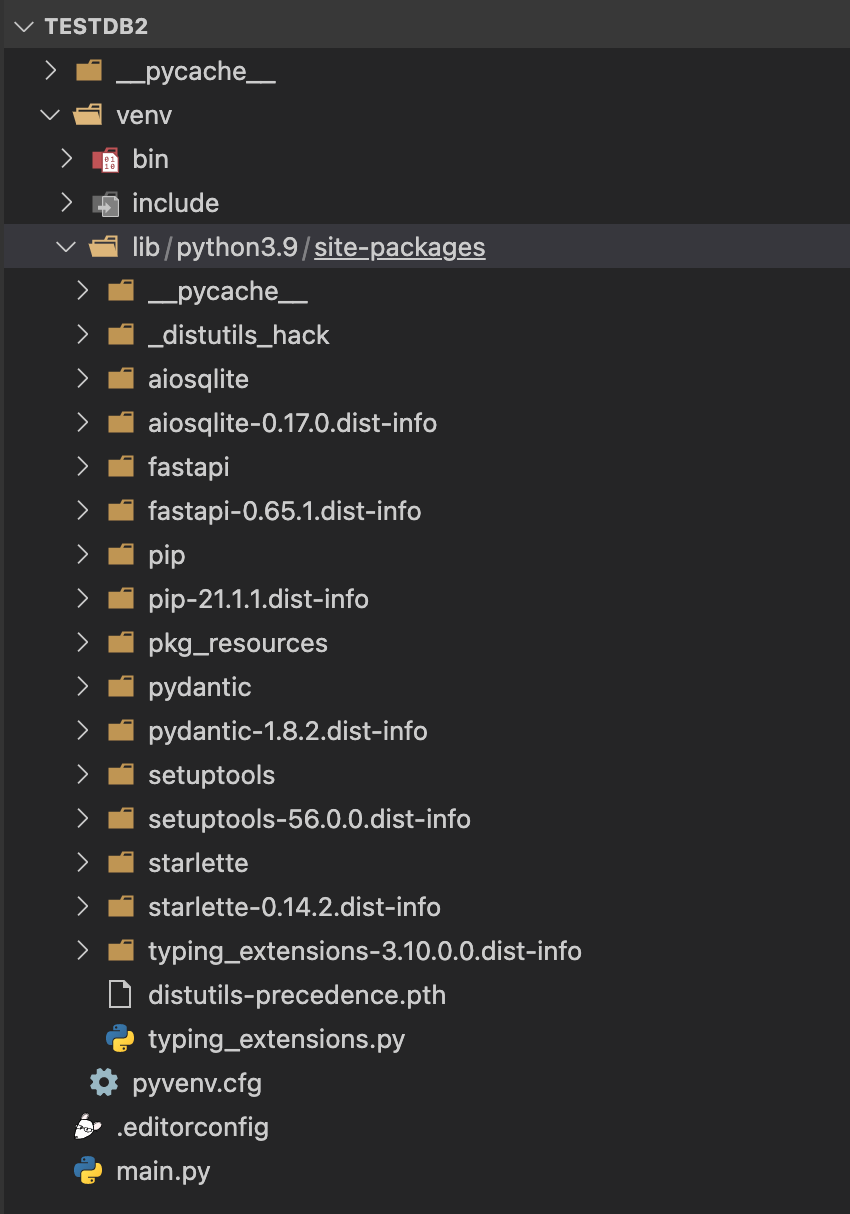Expand the aiosqlite folder
Screen dimensions: 850x1214
(x=82, y=378)
